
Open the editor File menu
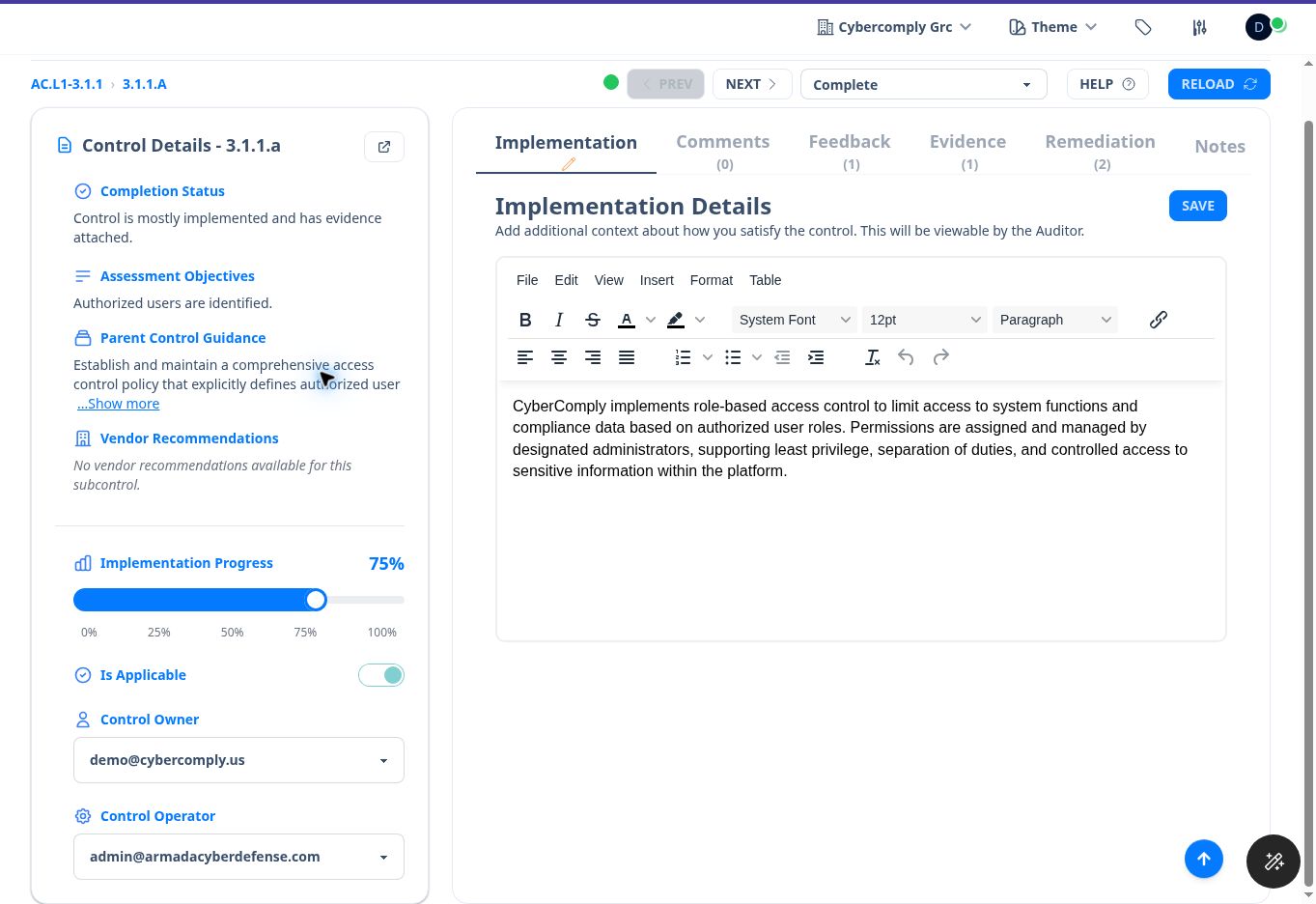[527, 280]
